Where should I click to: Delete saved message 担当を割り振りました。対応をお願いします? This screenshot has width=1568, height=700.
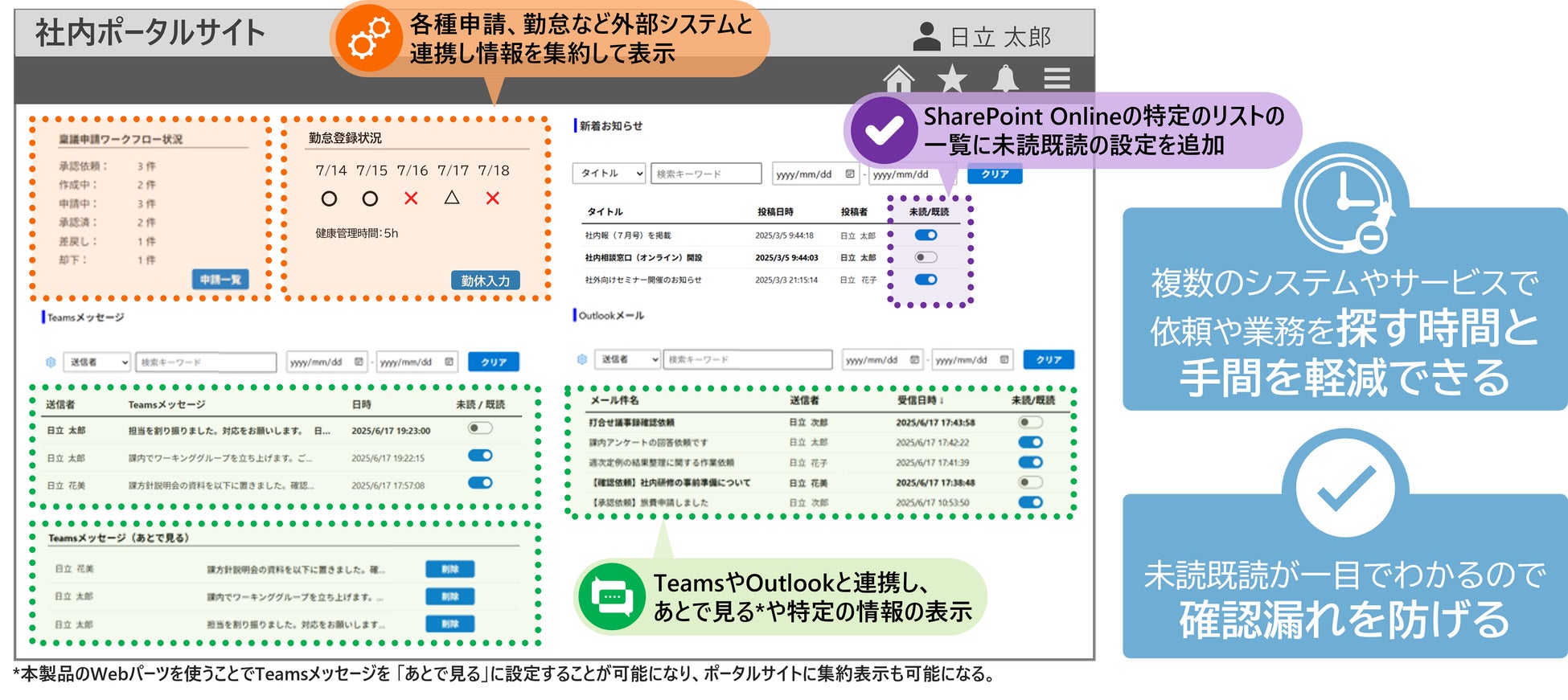coord(449,624)
